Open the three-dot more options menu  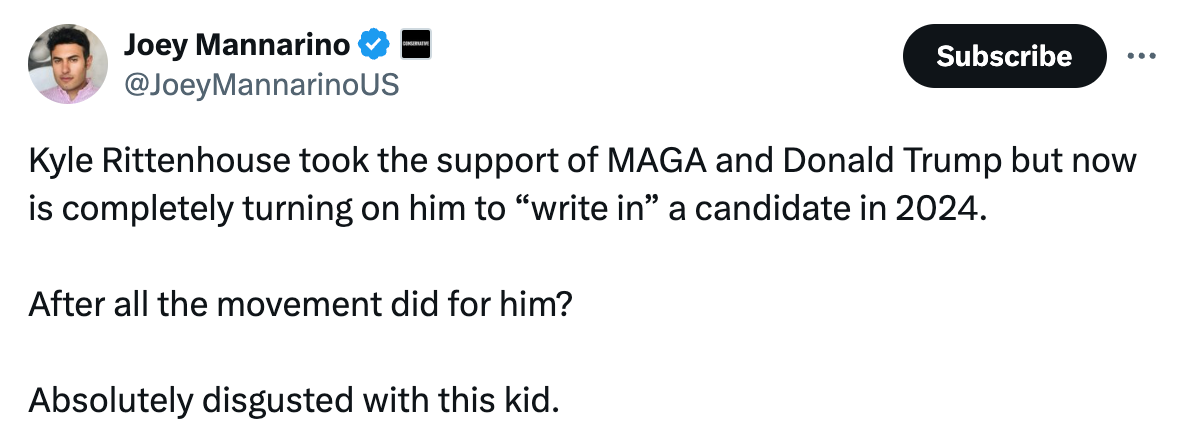point(1140,56)
